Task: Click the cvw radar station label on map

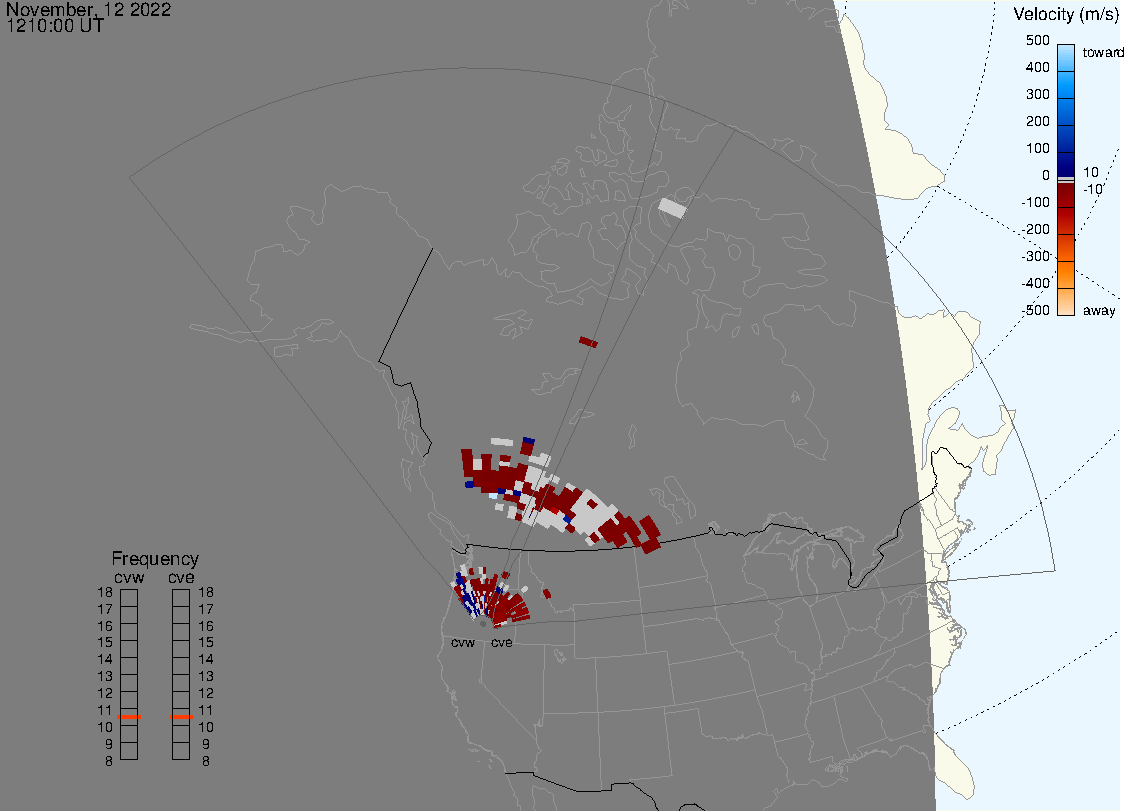Action: [x=463, y=643]
